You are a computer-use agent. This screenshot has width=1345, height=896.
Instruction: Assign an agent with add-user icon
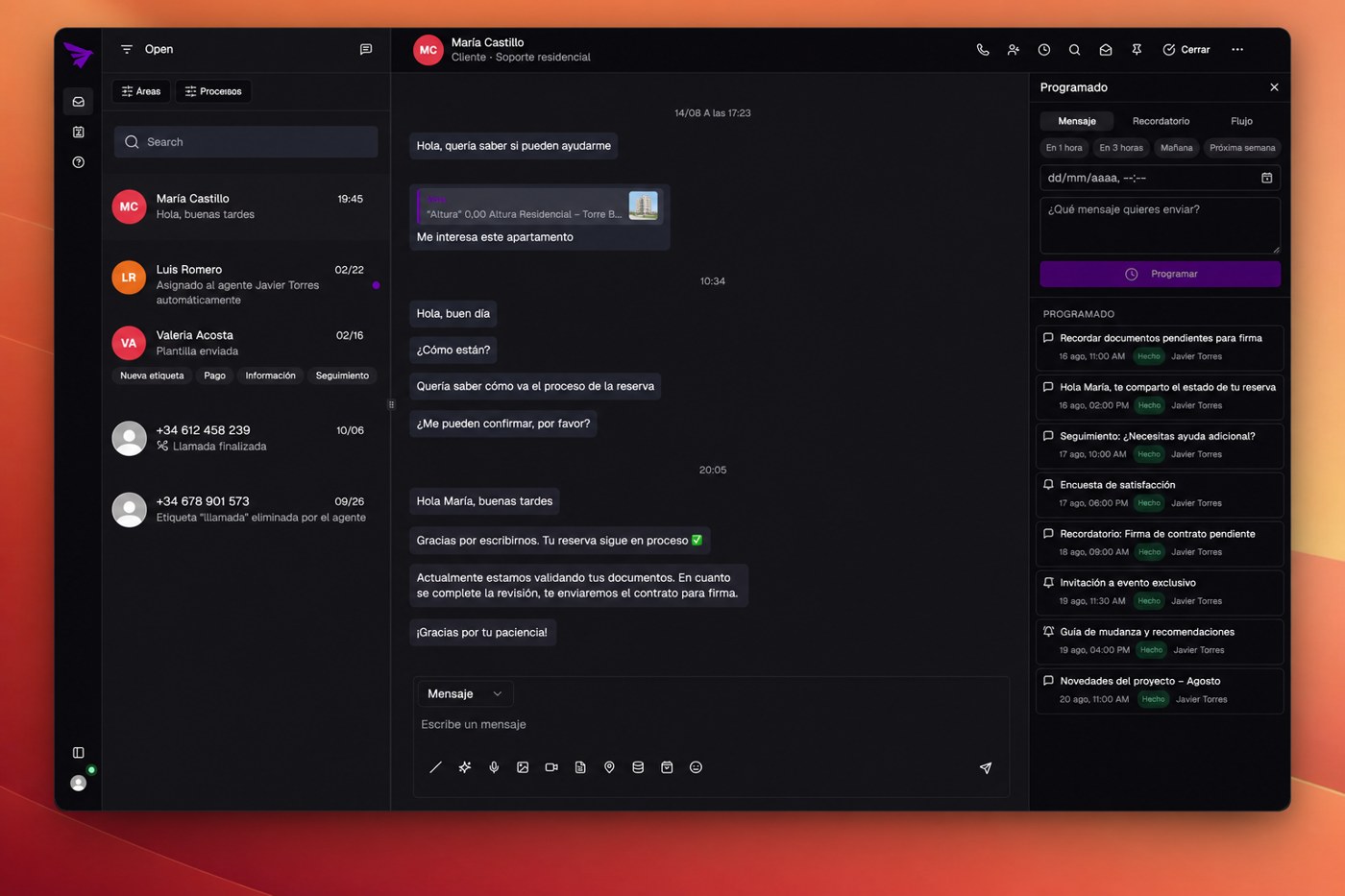(1014, 50)
